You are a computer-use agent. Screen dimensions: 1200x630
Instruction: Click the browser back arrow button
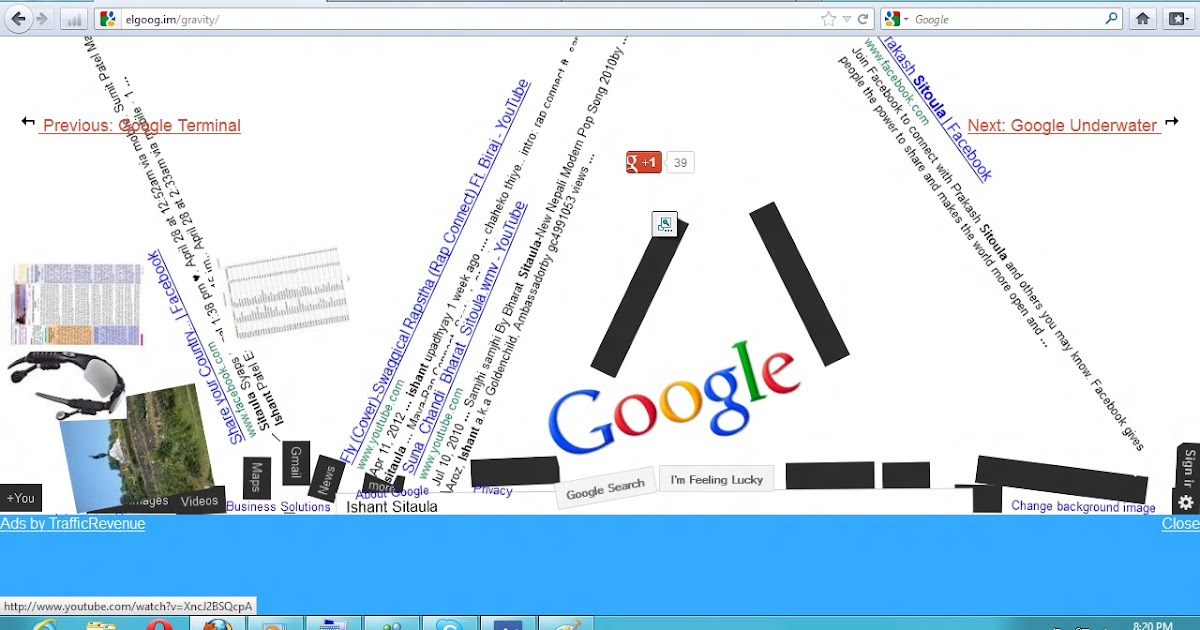(x=18, y=19)
